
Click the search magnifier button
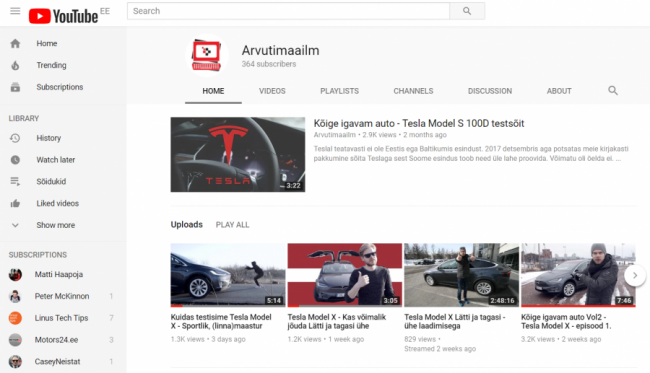click(467, 11)
